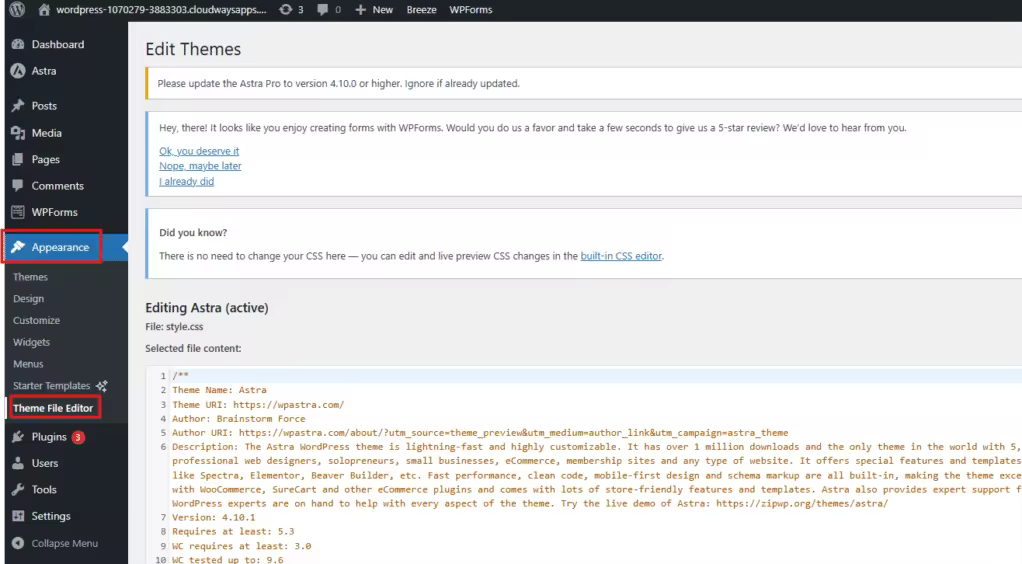Click 'WC requires at least: 3.0' line
1022x564 pixels.
(x=241, y=546)
